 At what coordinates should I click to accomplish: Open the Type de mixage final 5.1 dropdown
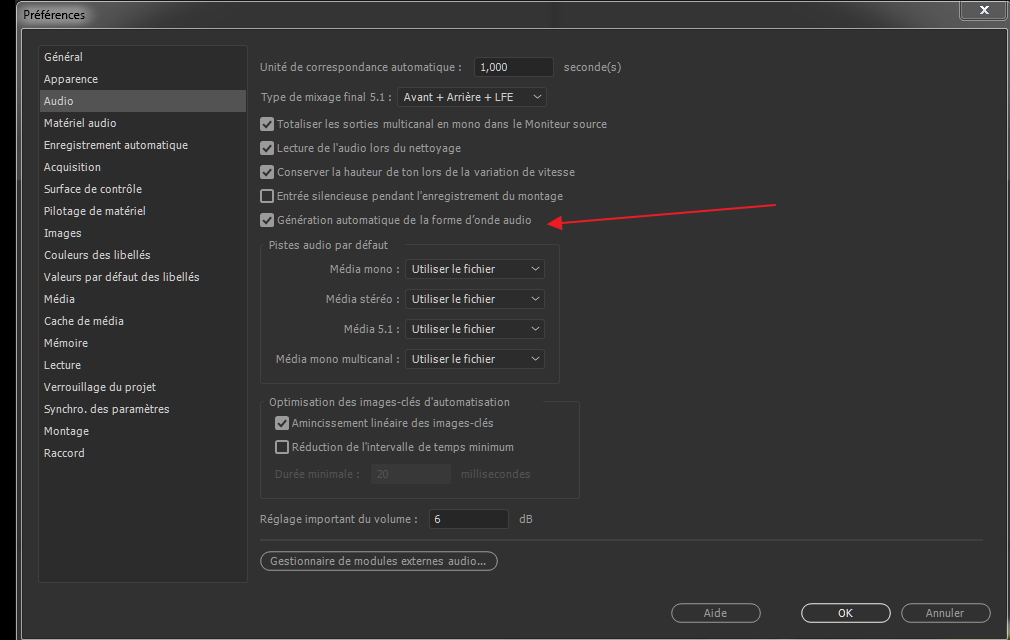point(472,97)
